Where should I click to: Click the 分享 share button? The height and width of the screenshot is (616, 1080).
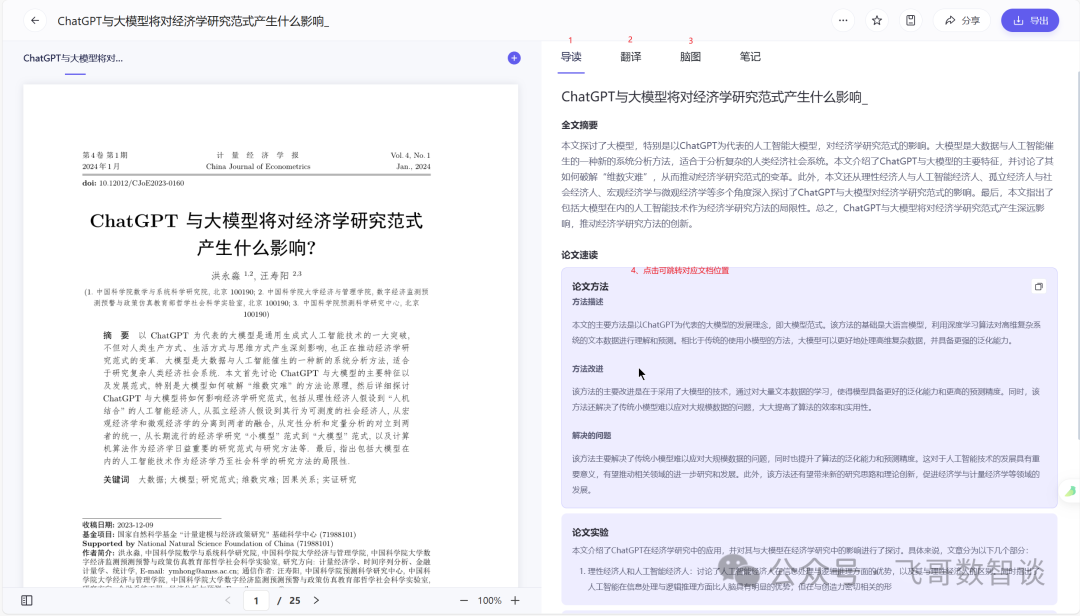[x=962, y=21]
